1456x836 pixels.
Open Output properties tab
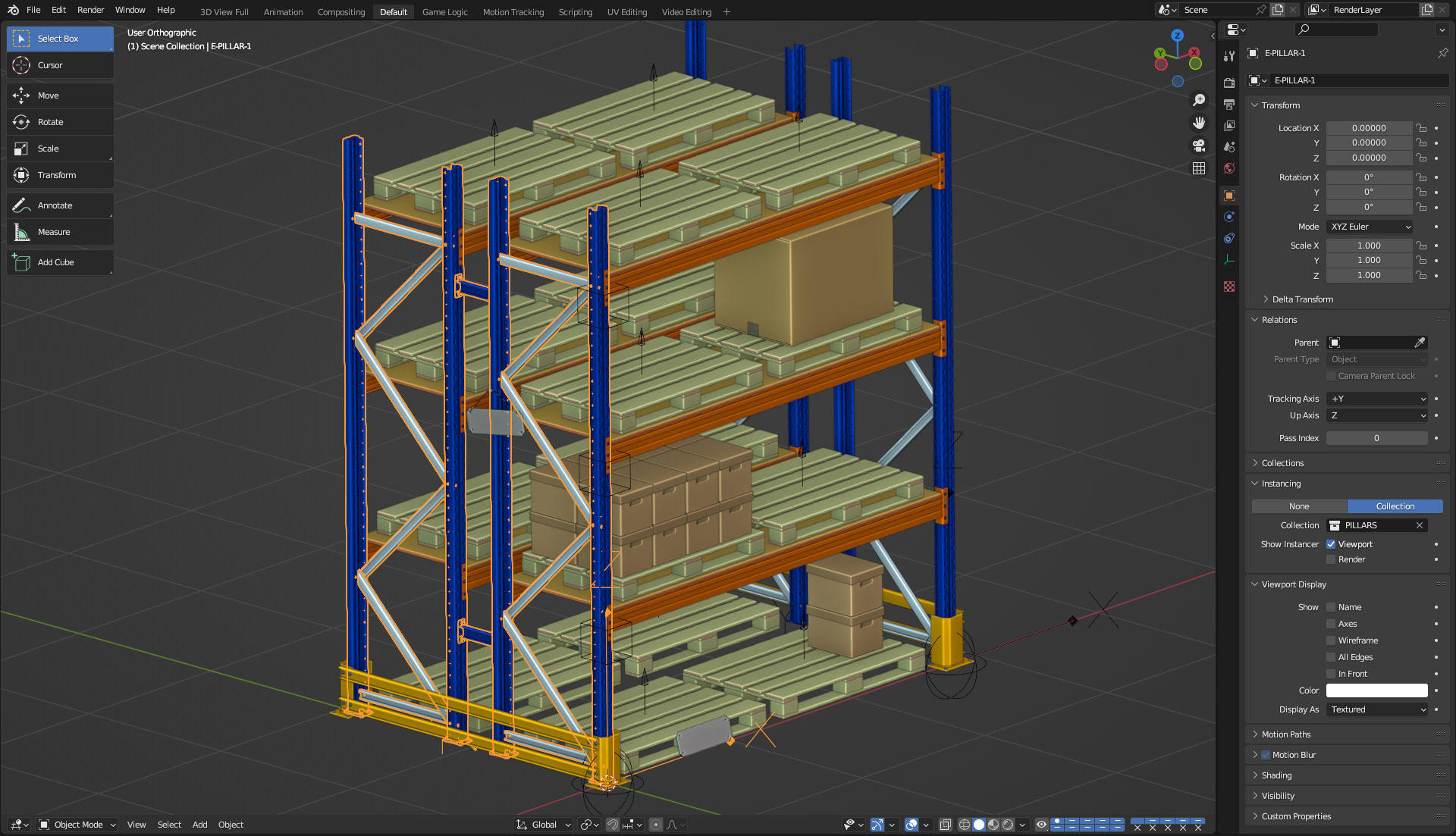click(x=1229, y=104)
